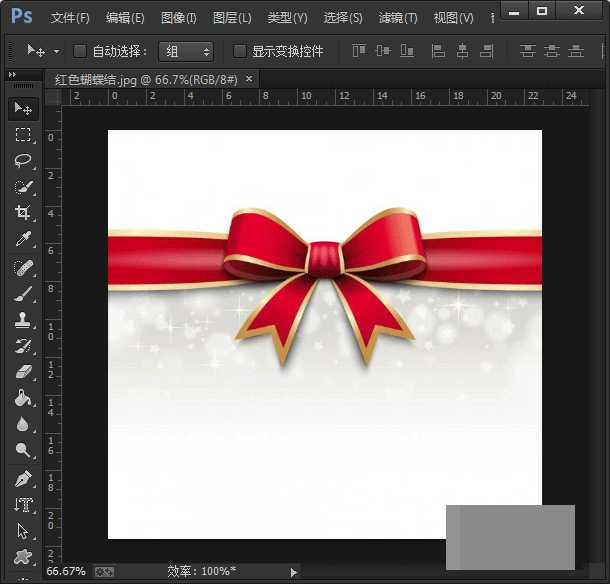Screen dimensions: 610x584
Task: Open the 组 auto-select dropdown
Action: click(186, 51)
